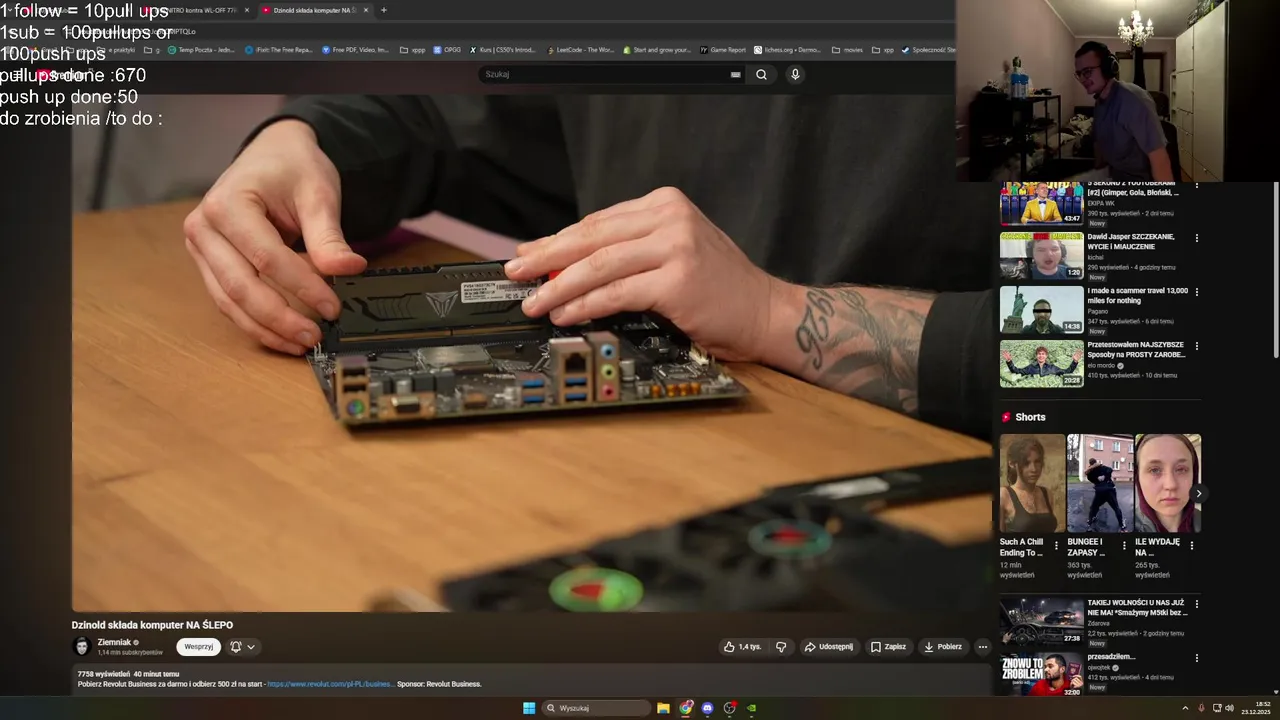
Task: Click the YouTube search magnifier button
Action: (x=761, y=74)
